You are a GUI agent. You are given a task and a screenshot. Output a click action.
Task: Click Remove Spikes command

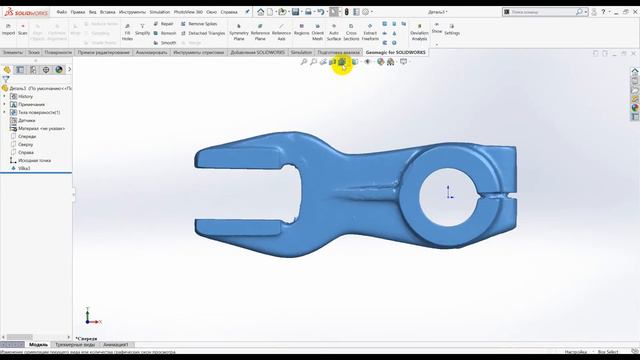(199, 24)
